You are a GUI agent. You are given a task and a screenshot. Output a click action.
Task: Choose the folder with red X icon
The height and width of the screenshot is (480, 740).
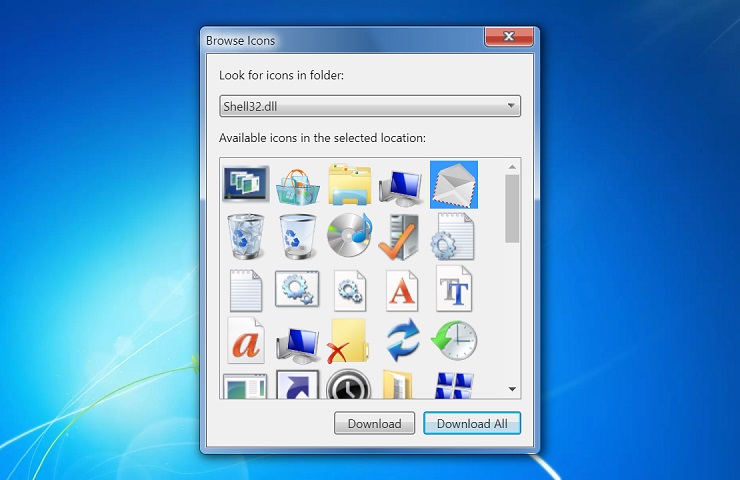click(x=348, y=341)
